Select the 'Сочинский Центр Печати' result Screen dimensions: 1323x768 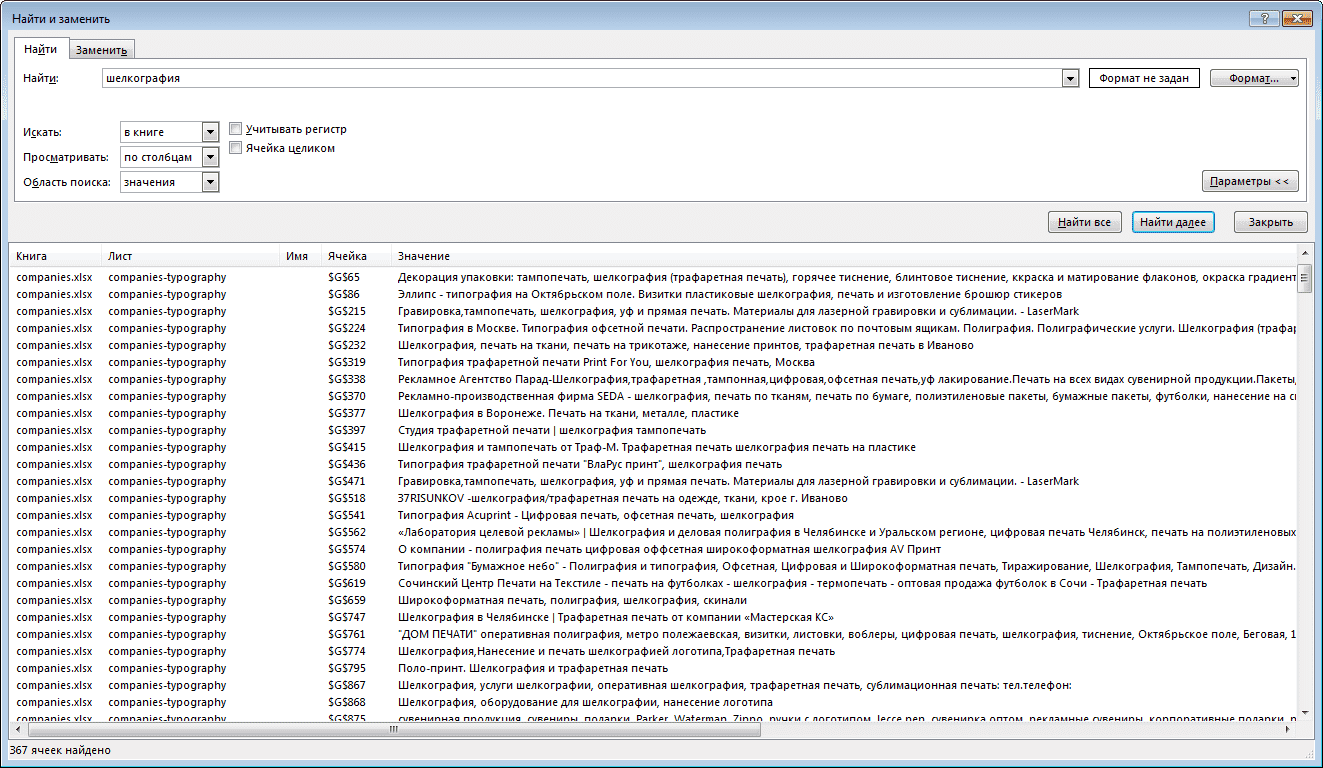pos(653,583)
